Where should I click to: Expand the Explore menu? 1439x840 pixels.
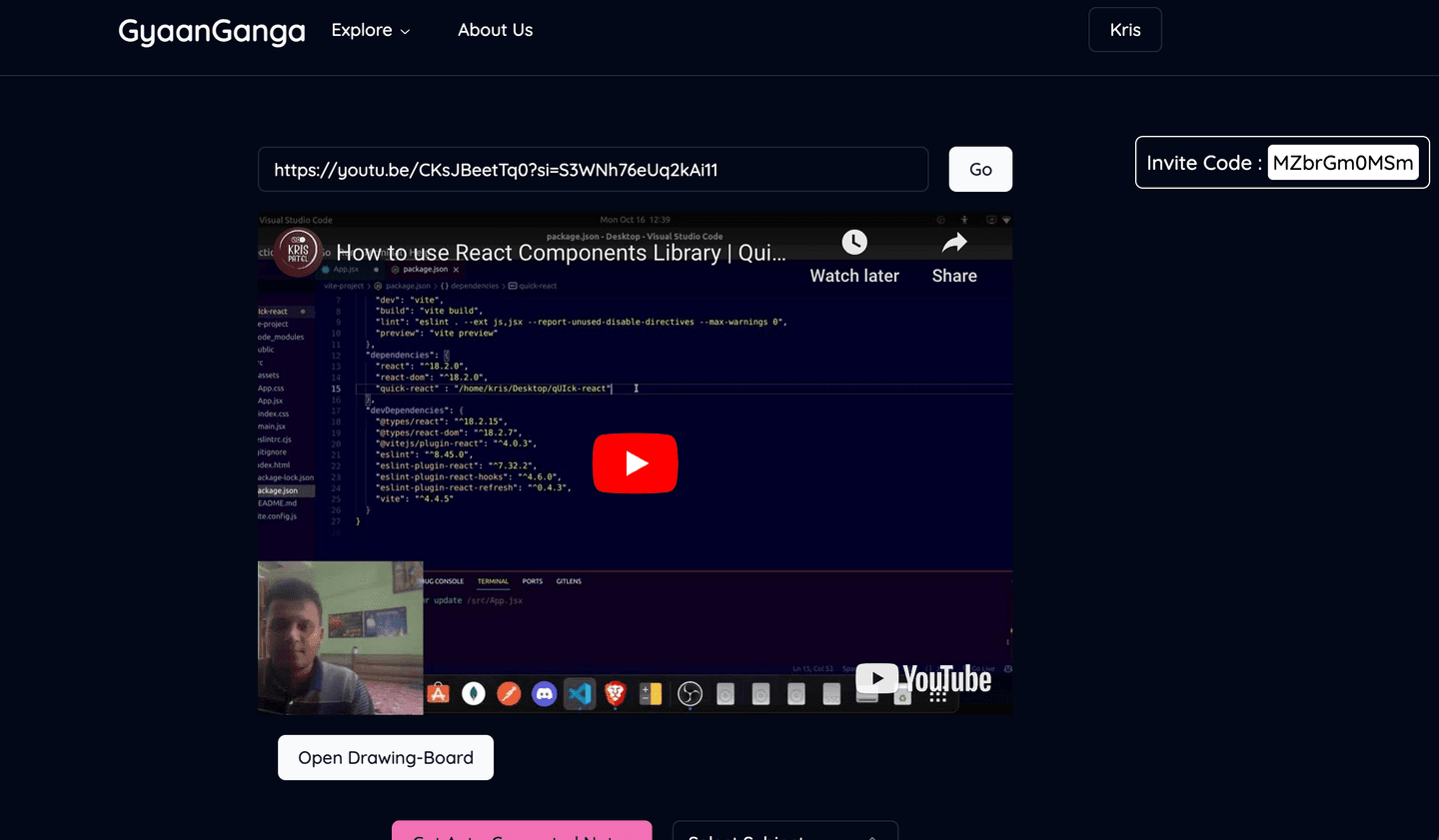click(x=371, y=30)
